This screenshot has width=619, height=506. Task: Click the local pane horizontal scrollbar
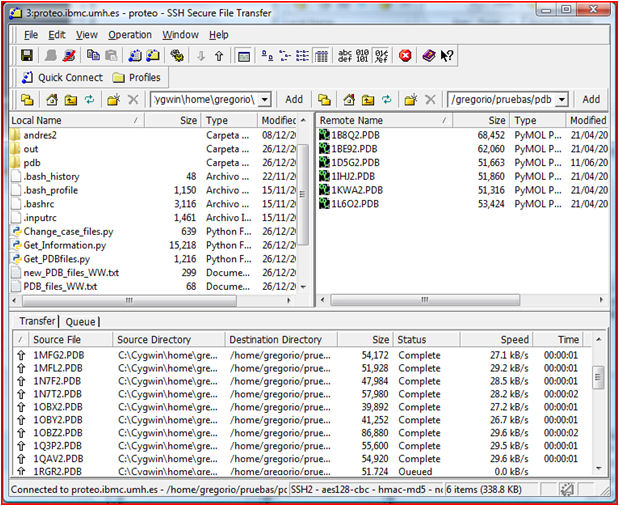coord(129,301)
